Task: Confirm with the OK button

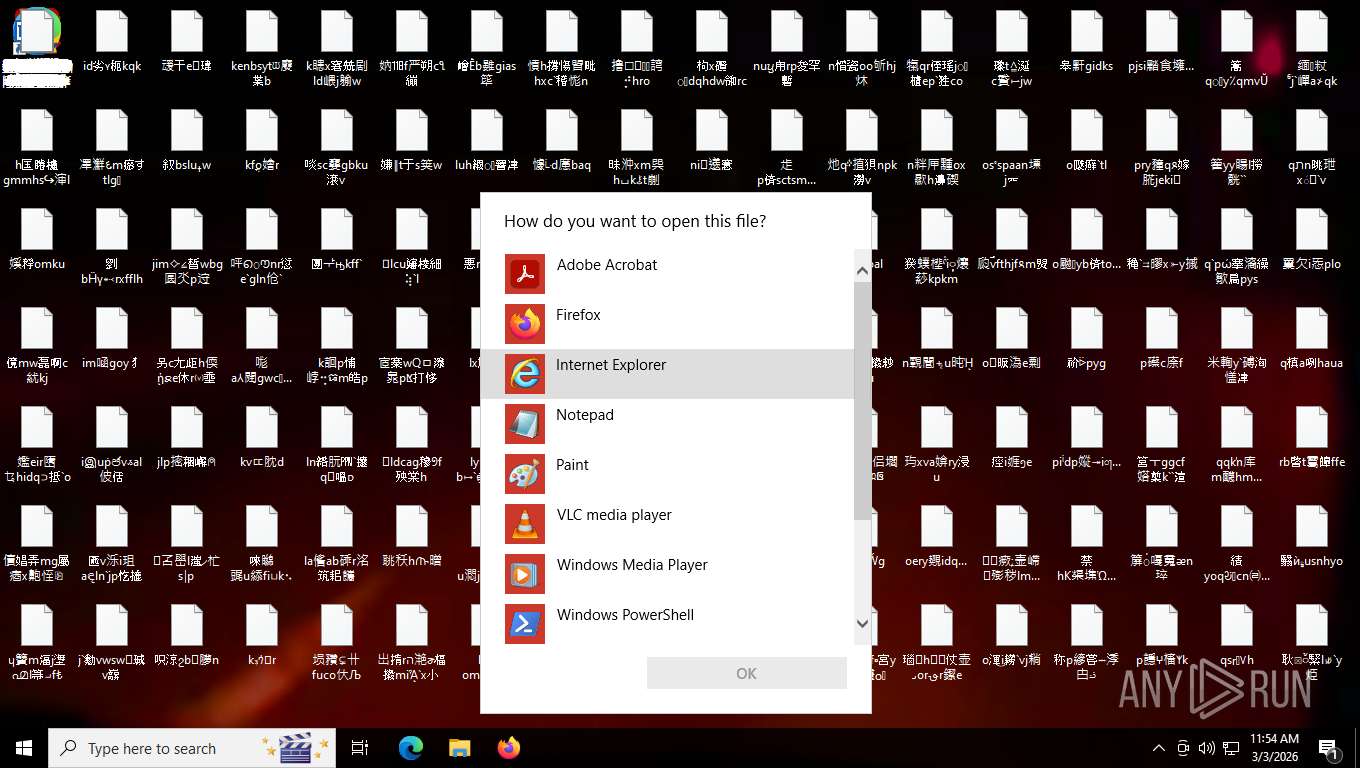Action: (x=747, y=673)
